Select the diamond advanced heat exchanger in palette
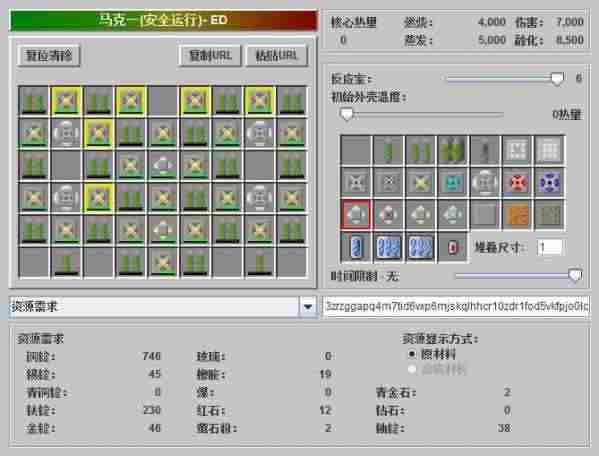The width and height of the screenshot is (599, 456). 452,215
